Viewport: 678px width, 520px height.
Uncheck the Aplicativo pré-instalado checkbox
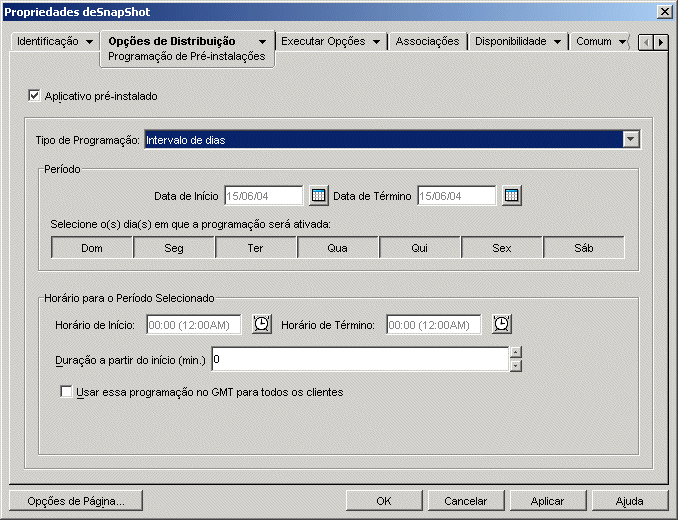click(35, 96)
